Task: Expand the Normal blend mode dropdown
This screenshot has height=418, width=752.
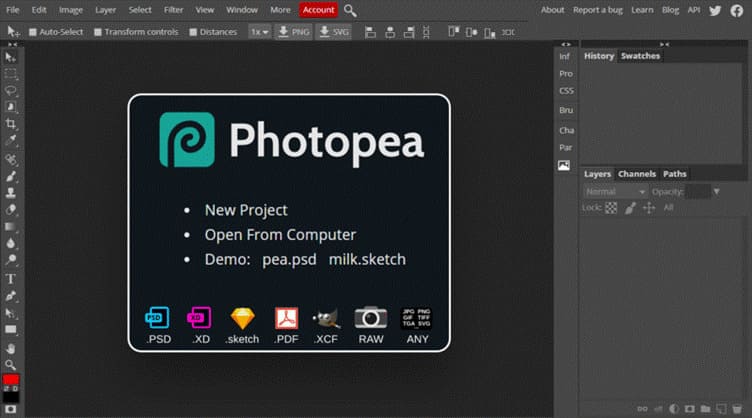Action: click(x=615, y=191)
